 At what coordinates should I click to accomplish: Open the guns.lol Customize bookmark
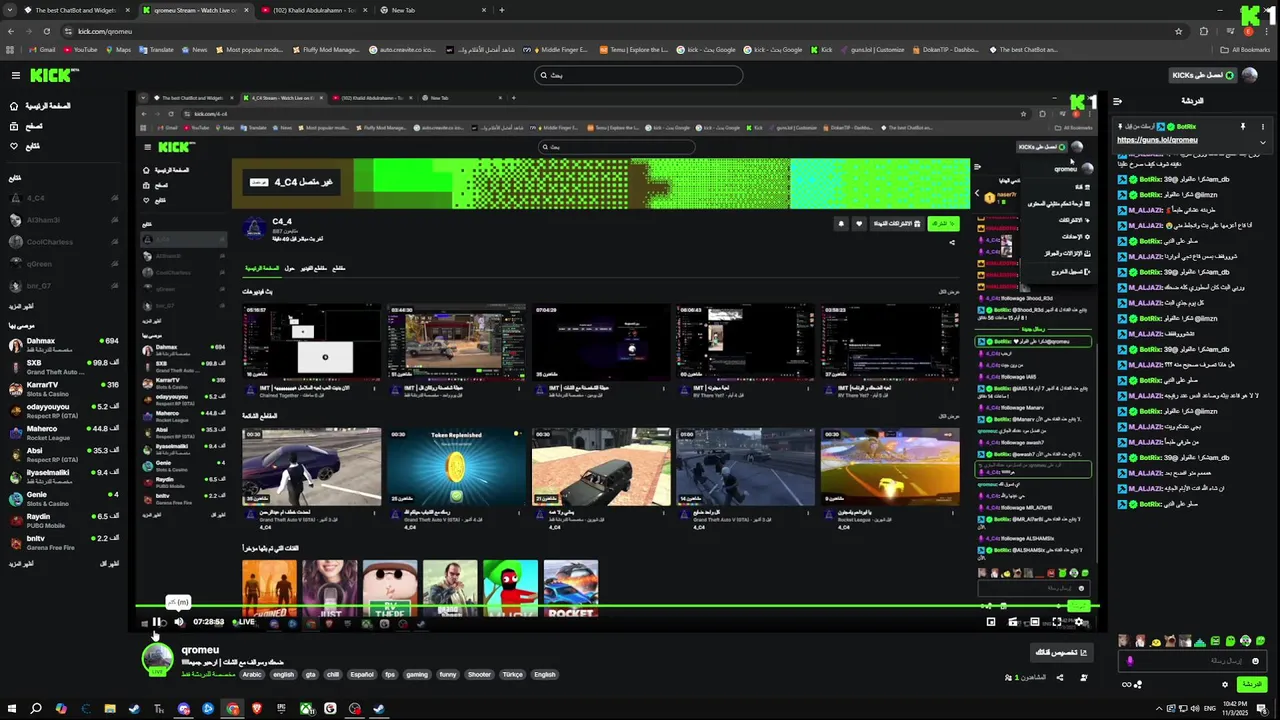coord(872,49)
